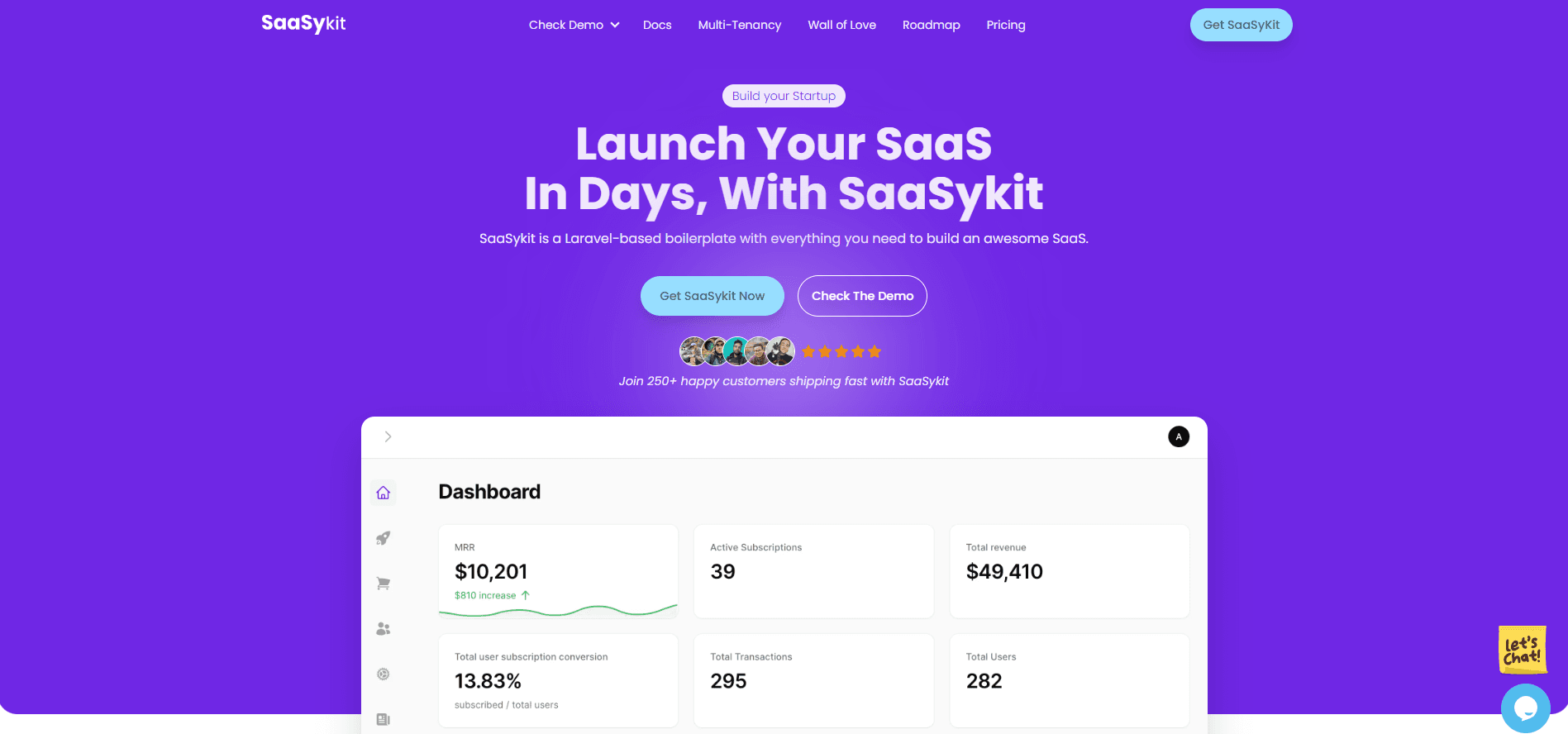The height and width of the screenshot is (734, 1568).
Task: Select the newspaper icon in sidebar
Action: [383, 719]
